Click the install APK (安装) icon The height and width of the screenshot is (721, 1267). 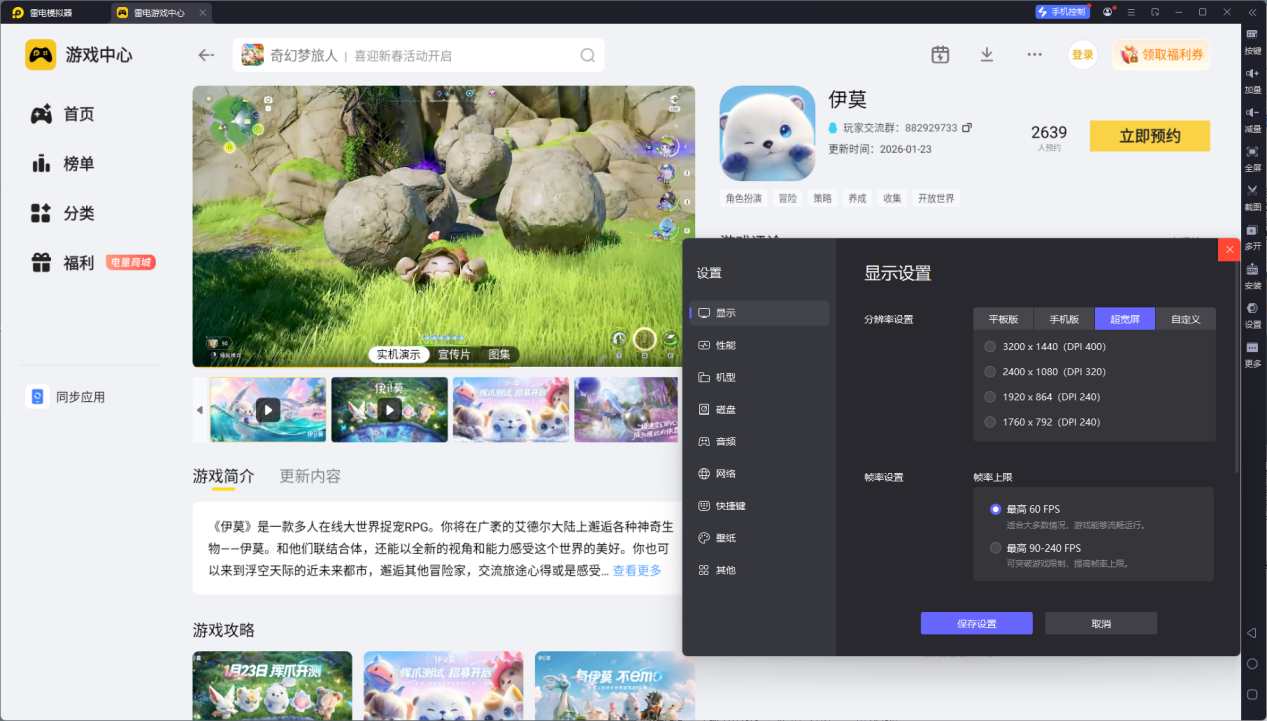[1252, 275]
